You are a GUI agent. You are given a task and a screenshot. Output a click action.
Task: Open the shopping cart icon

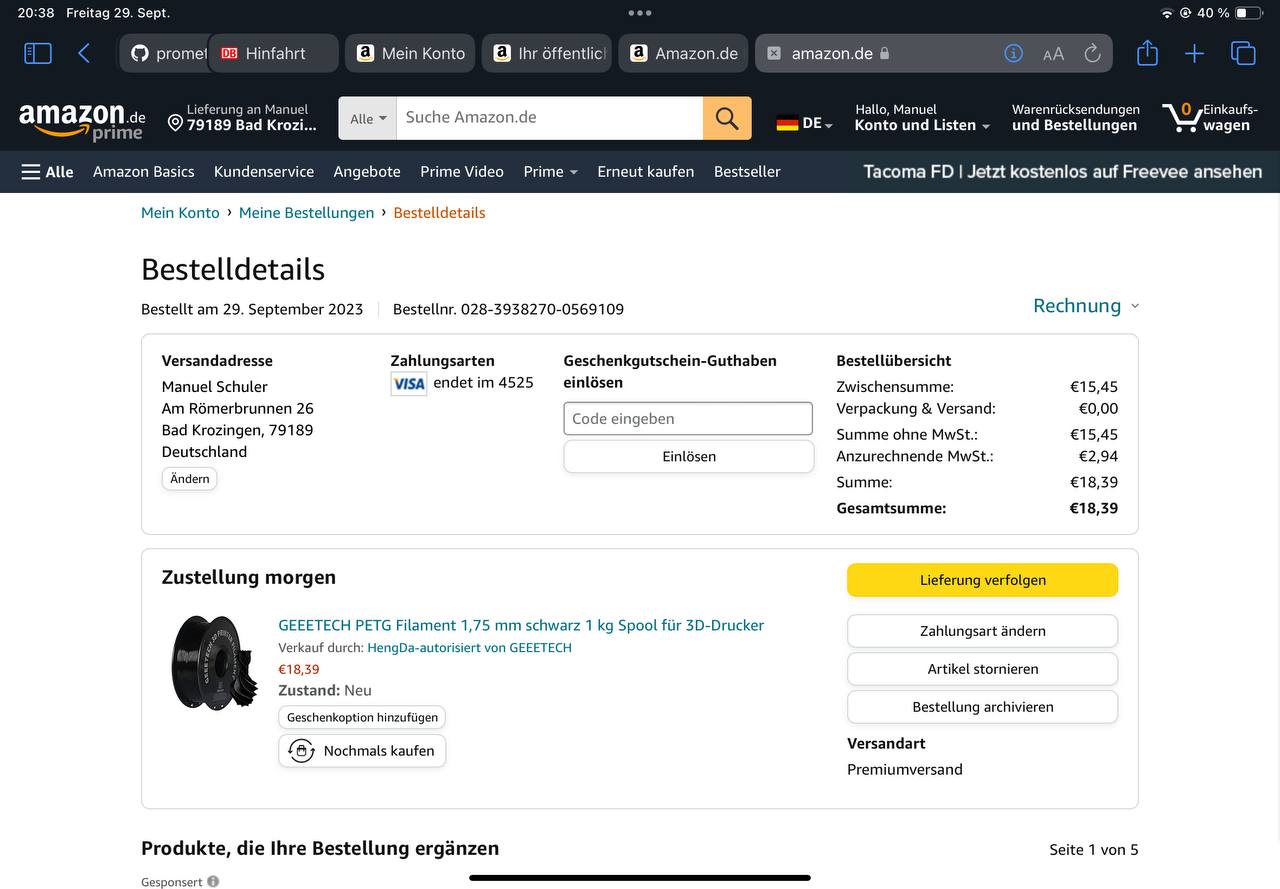(x=1184, y=118)
